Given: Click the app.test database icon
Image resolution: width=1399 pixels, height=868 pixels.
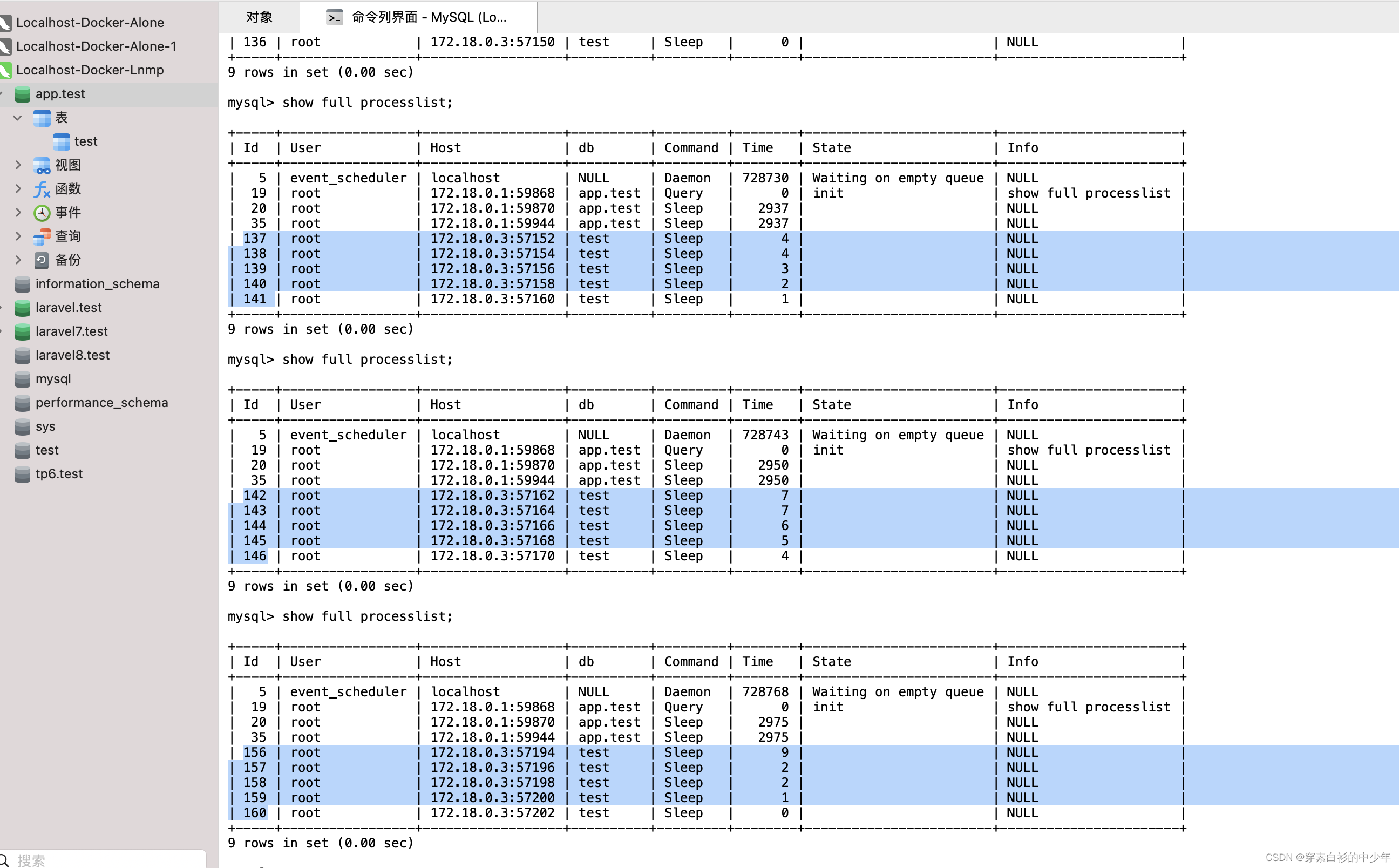Looking at the screenshot, I should coord(22,93).
